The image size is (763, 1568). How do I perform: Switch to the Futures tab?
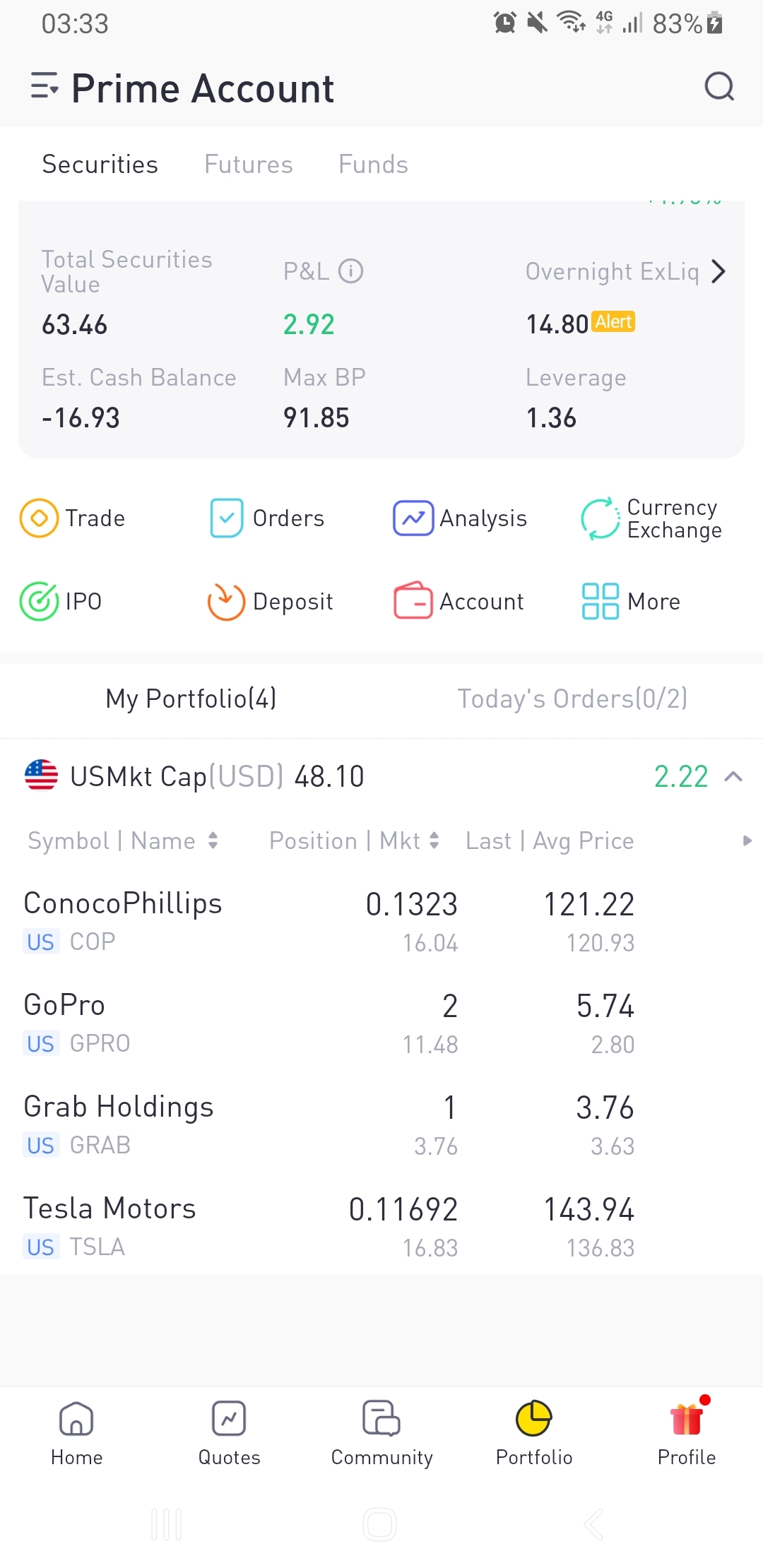tap(248, 165)
